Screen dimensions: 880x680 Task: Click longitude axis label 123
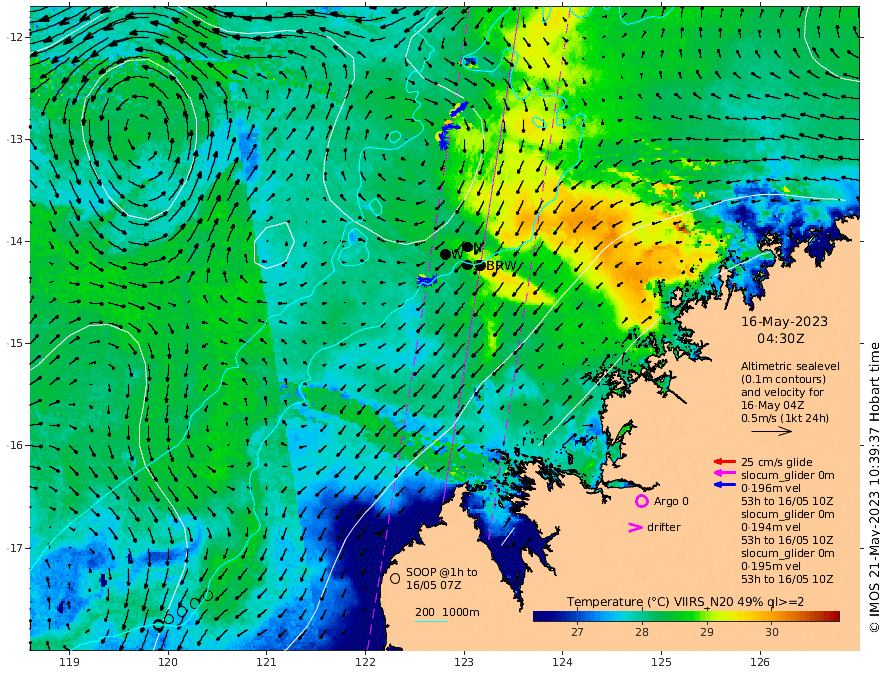464,662
